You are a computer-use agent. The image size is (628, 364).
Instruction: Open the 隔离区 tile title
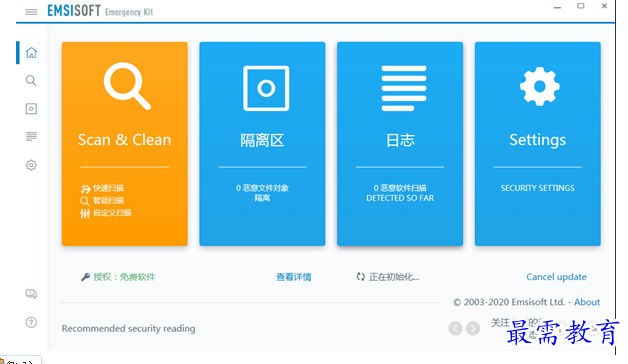tap(262, 141)
